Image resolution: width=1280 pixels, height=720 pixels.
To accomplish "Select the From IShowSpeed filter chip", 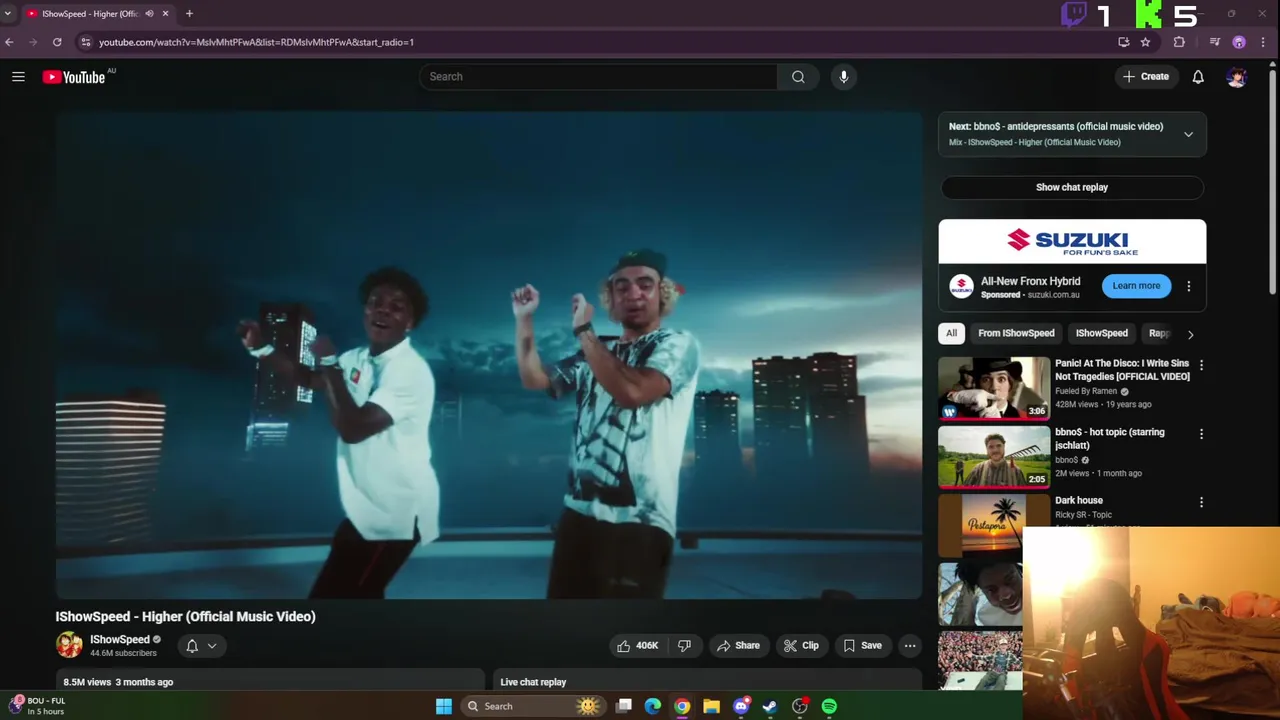I will tap(1016, 333).
